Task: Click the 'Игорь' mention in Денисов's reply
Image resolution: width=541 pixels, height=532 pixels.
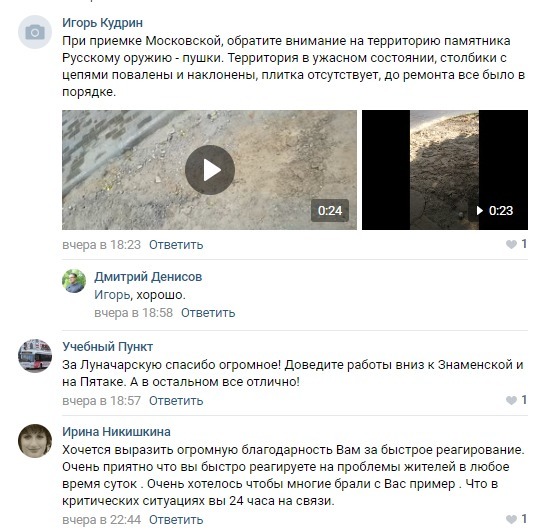Action: click(x=112, y=295)
